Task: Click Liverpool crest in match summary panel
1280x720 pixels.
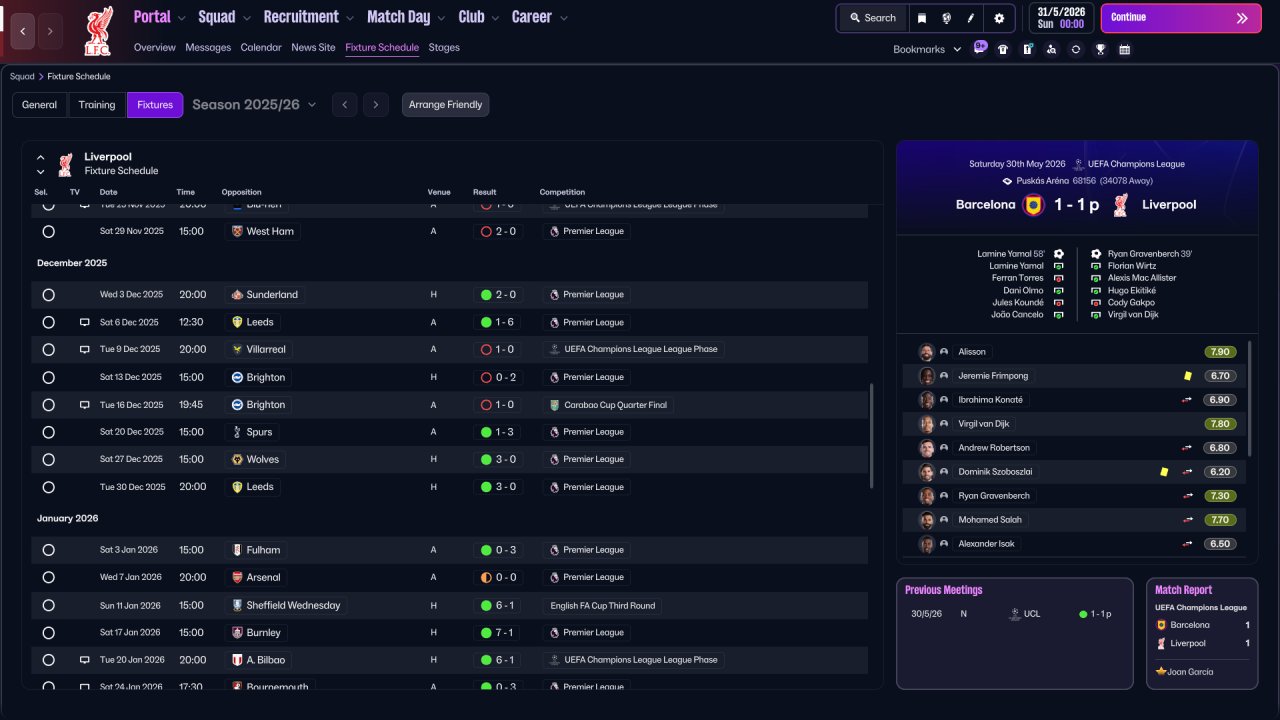Action: [1121, 205]
